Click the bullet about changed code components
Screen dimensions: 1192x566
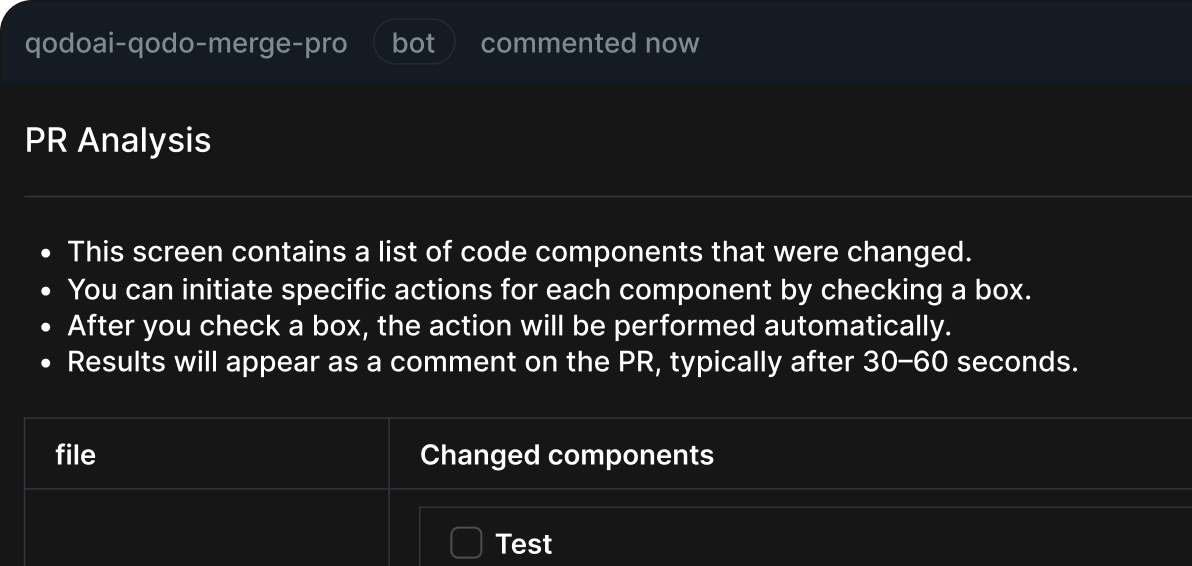point(520,251)
